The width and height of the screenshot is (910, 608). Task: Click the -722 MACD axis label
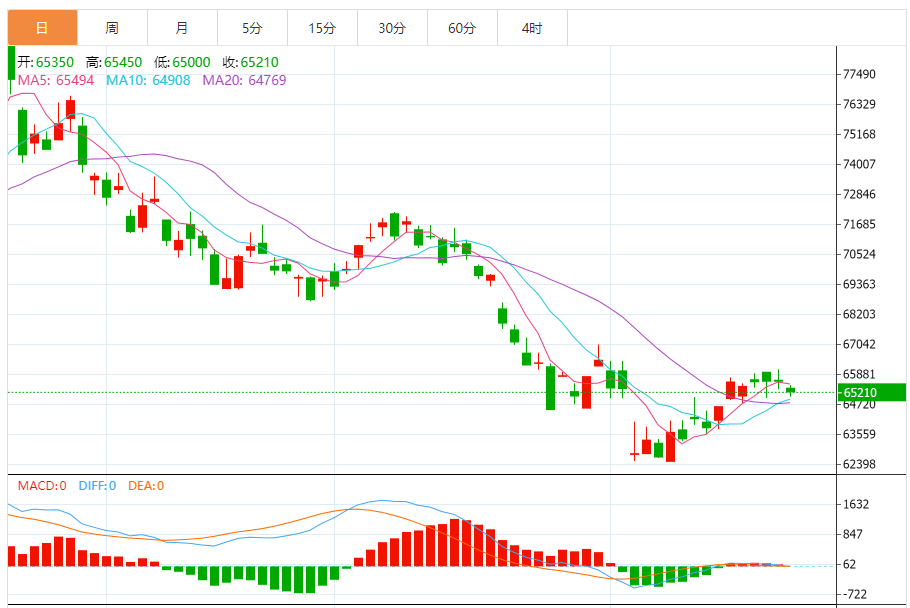[853, 594]
